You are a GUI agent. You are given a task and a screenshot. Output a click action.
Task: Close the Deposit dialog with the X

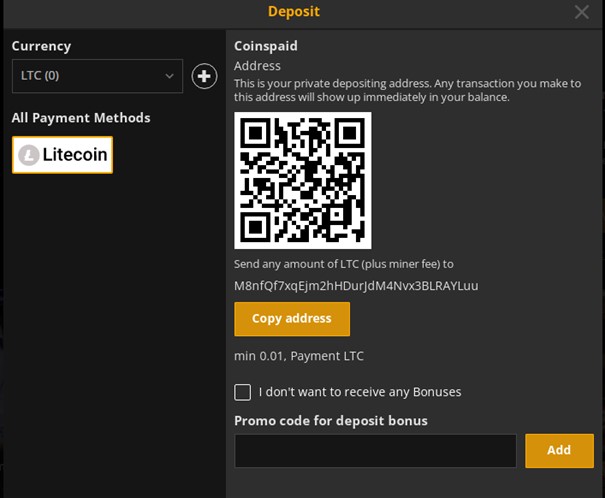(x=582, y=12)
